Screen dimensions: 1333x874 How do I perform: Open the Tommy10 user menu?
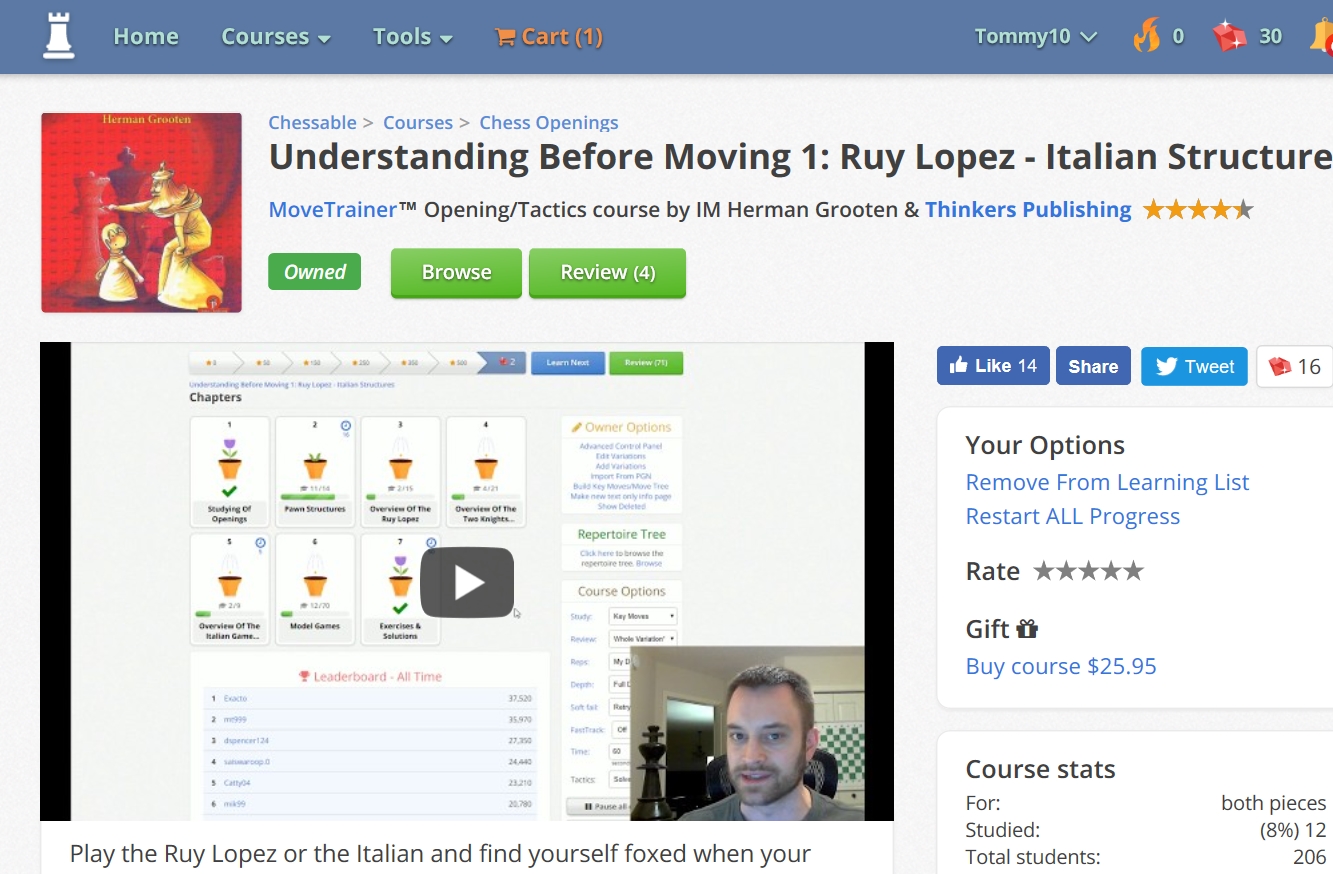tap(1036, 37)
